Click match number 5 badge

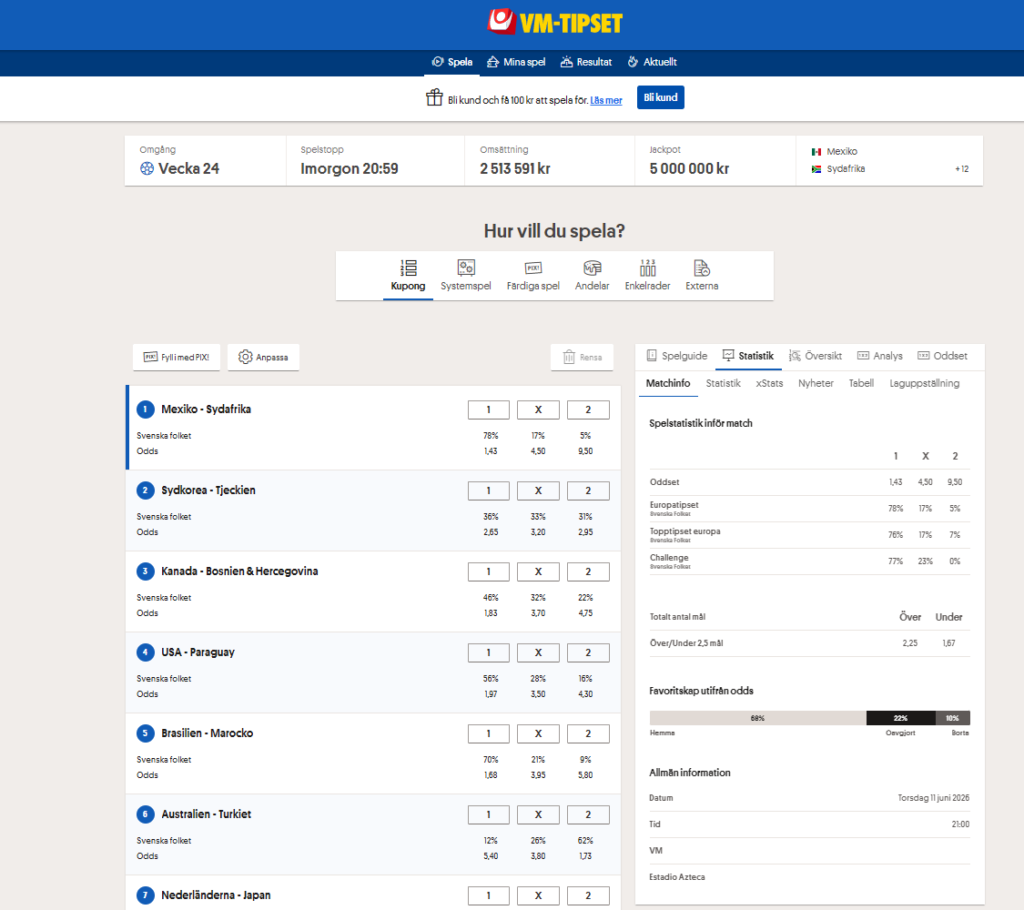click(145, 734)
